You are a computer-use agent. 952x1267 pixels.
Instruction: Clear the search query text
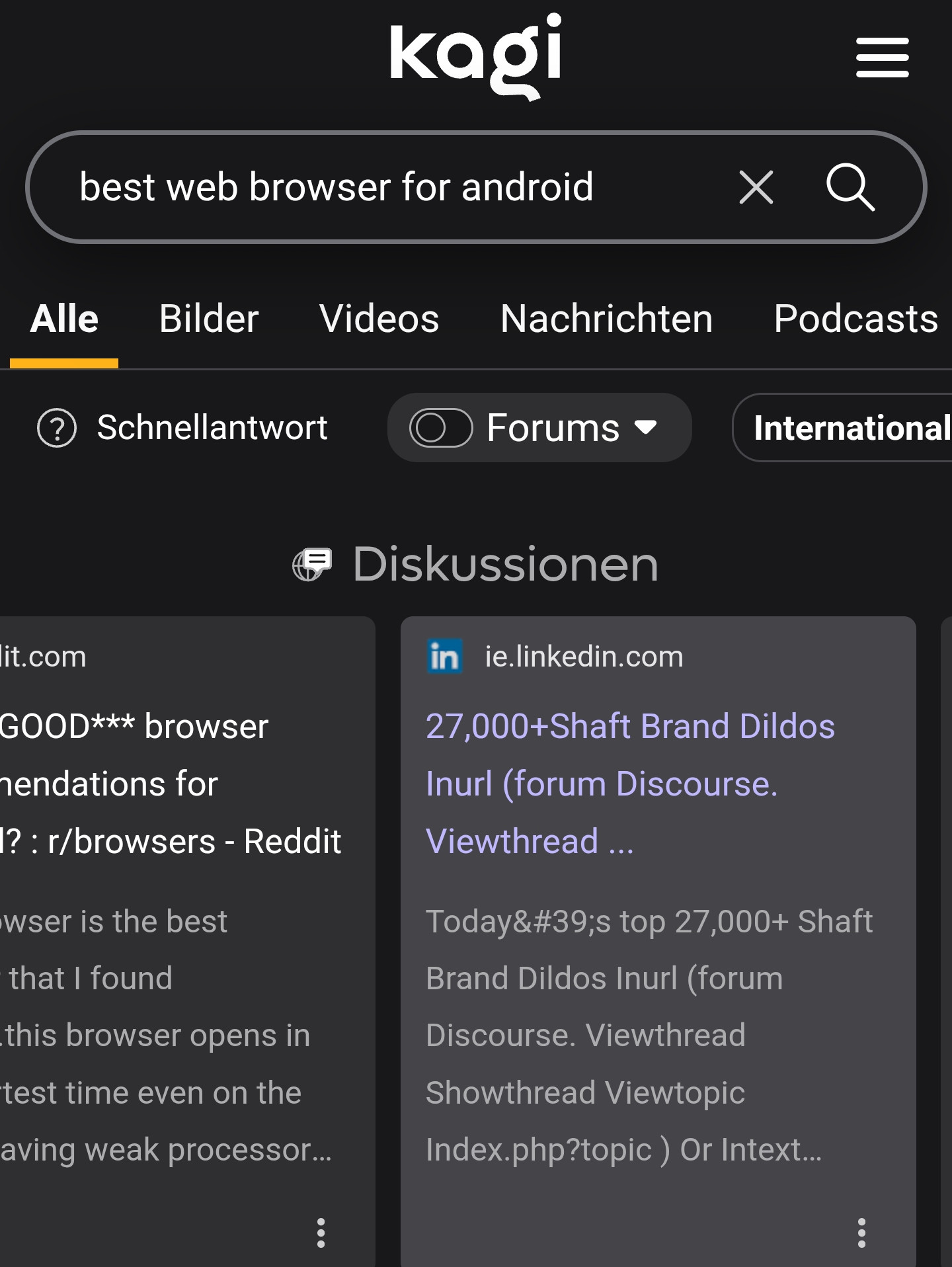click(x=756, y=187)
